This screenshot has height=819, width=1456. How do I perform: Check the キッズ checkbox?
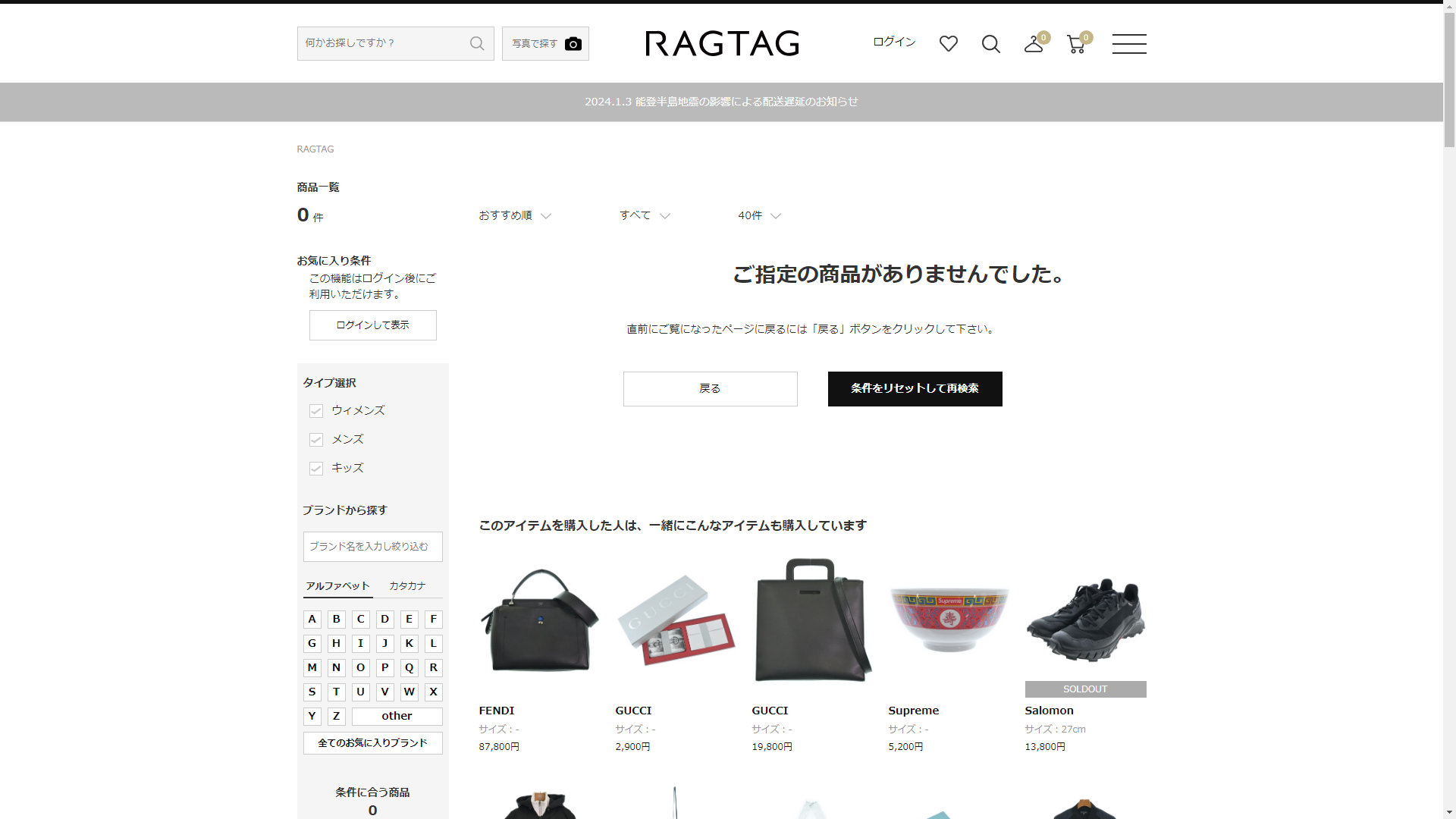click(x=316, y=469)
